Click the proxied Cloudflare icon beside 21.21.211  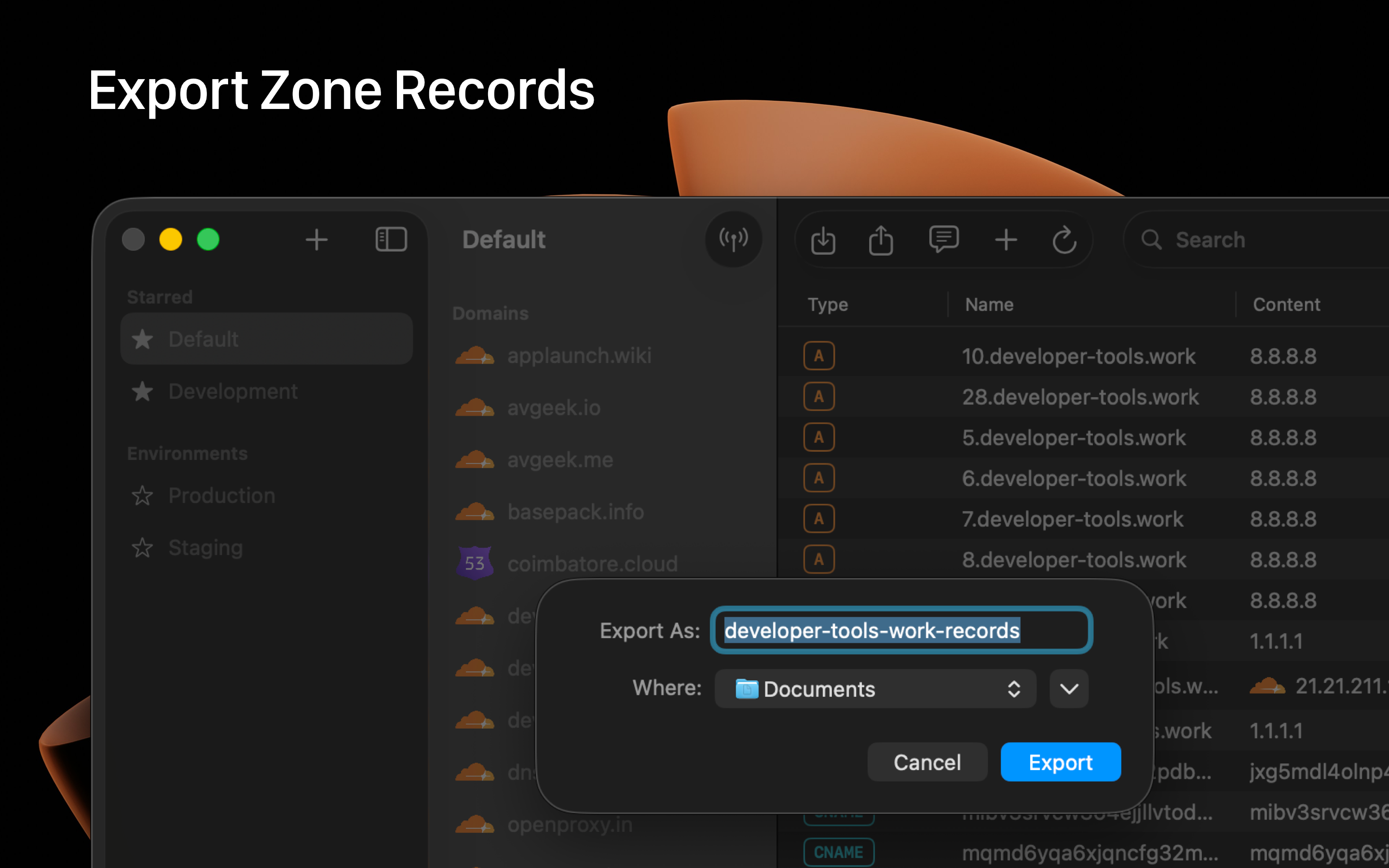[x=1268, y=686]
